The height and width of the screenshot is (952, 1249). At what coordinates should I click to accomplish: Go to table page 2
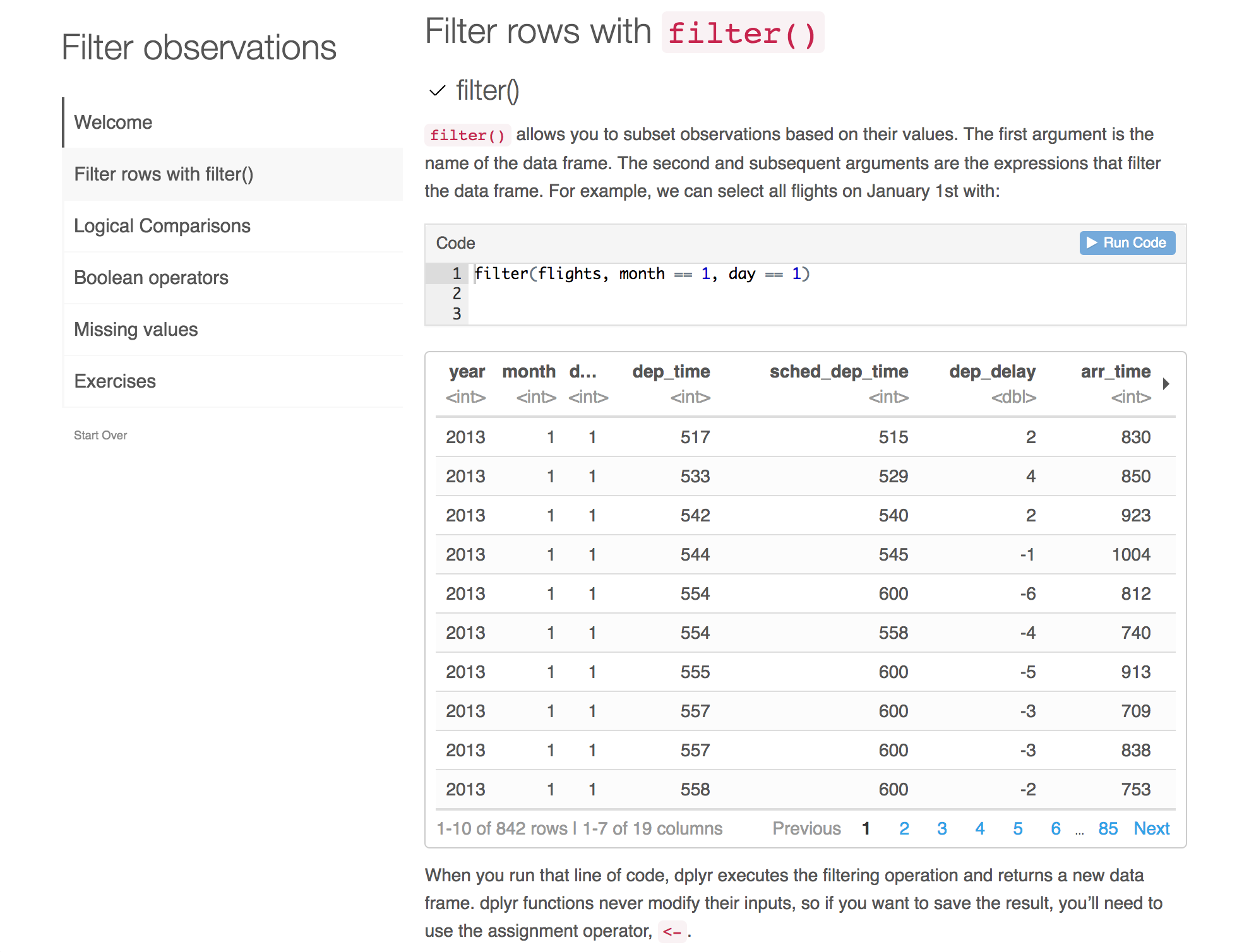click(904, 829)
